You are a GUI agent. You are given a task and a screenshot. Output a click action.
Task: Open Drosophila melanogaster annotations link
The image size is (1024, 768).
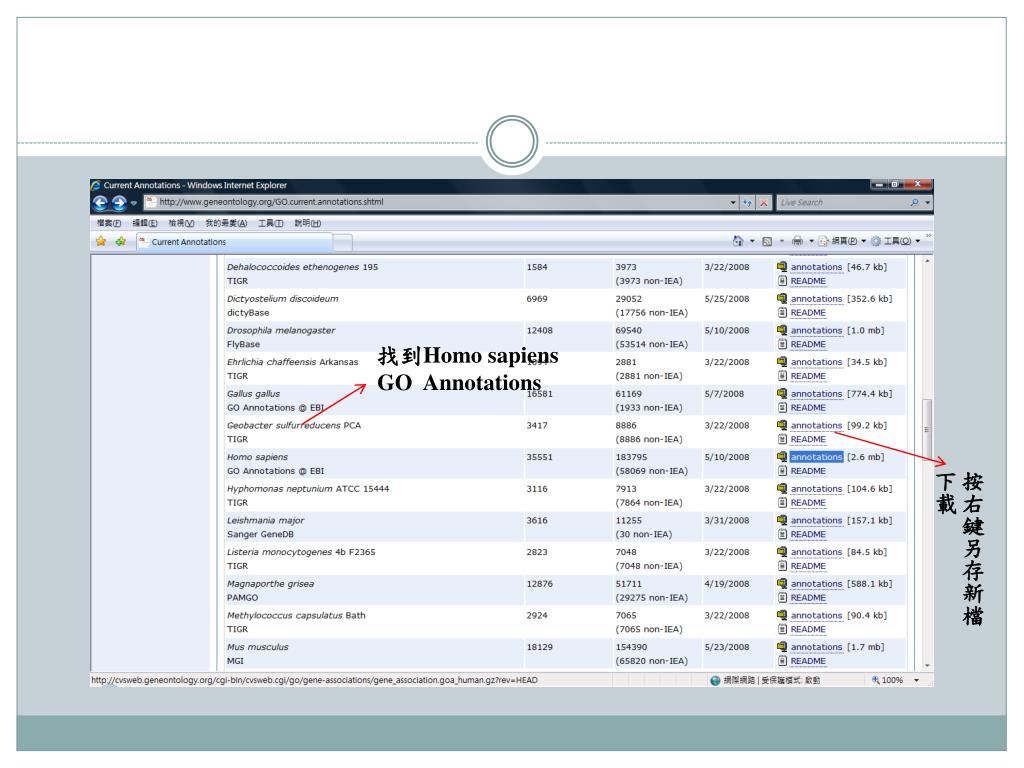point(816,330)
